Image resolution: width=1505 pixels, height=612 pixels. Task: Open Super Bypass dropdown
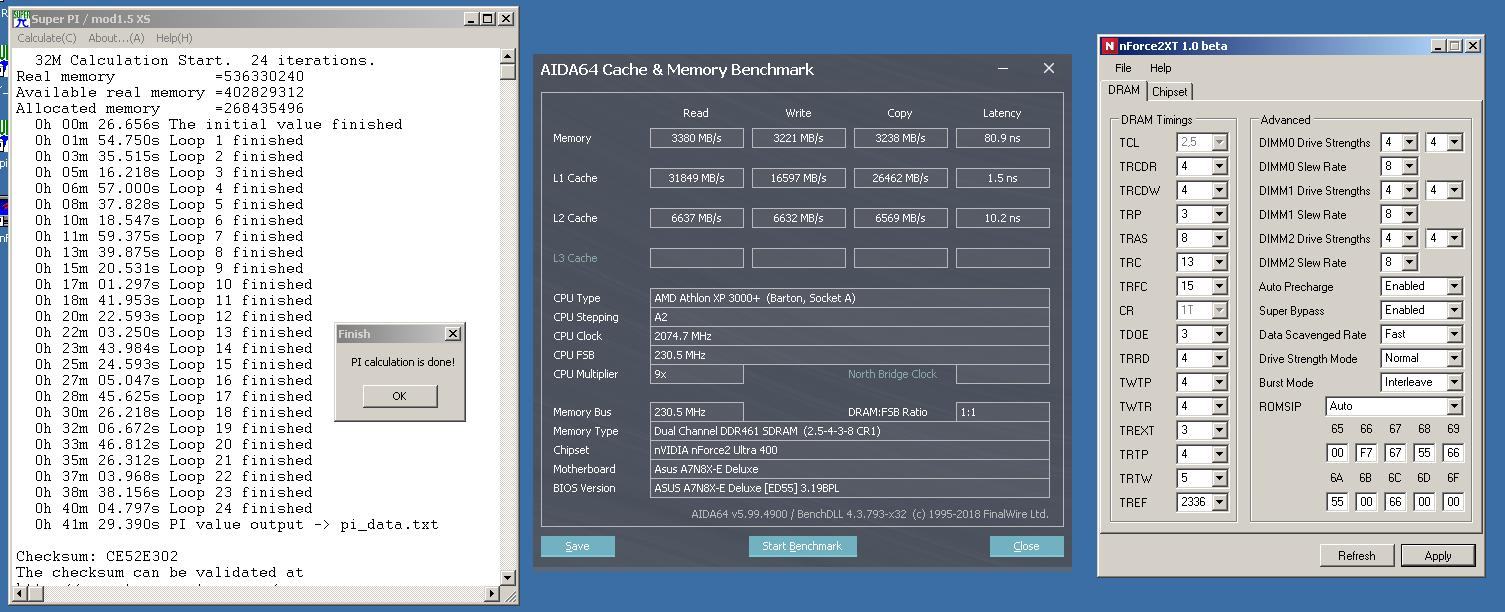[x=1454, y=311]
